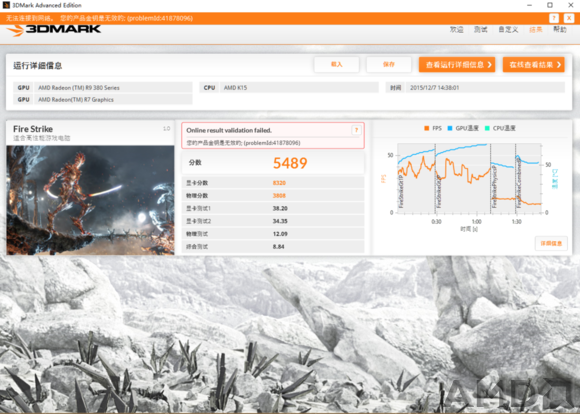Viewport: 580px width, 414px height.
Task: Open the 自定义 (Custom) tab
Action: [x=508, y=30]
